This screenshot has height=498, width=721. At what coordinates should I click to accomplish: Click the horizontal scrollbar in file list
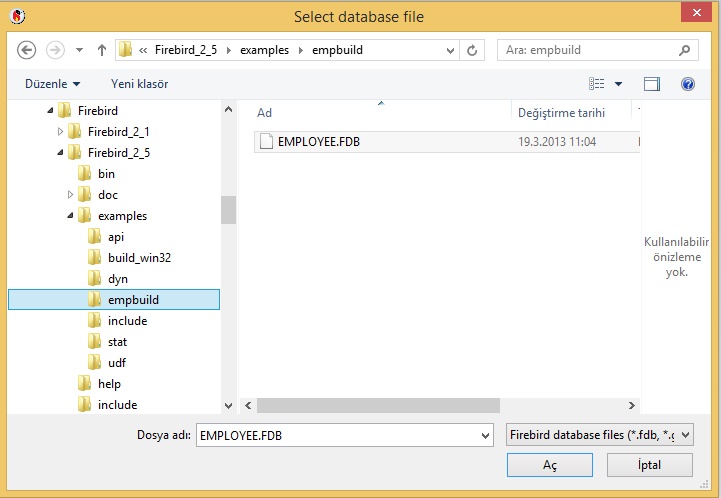(378, 405)
